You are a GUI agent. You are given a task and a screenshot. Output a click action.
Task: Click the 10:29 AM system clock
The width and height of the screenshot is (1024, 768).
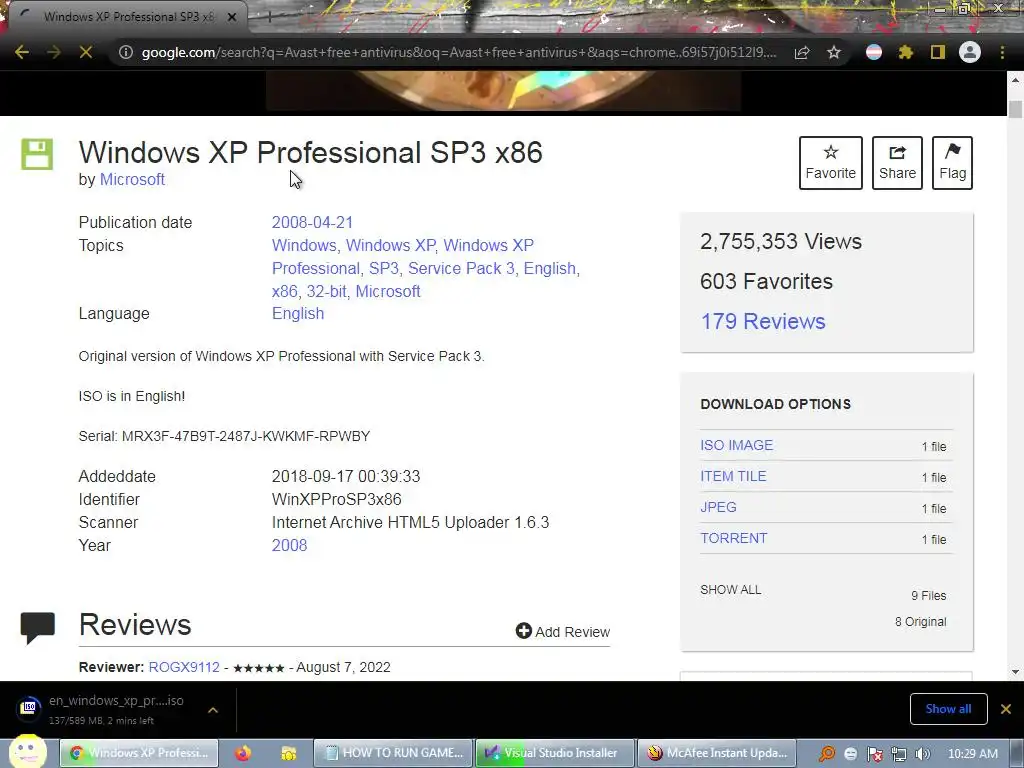coord(972,754)
